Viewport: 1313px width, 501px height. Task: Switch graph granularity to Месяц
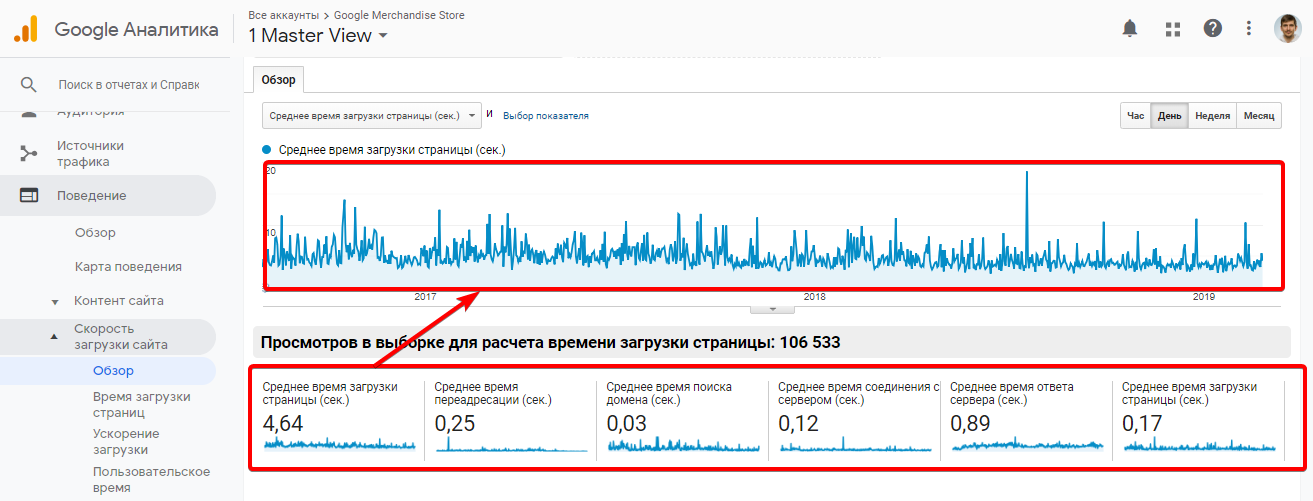click(1259, 116)
